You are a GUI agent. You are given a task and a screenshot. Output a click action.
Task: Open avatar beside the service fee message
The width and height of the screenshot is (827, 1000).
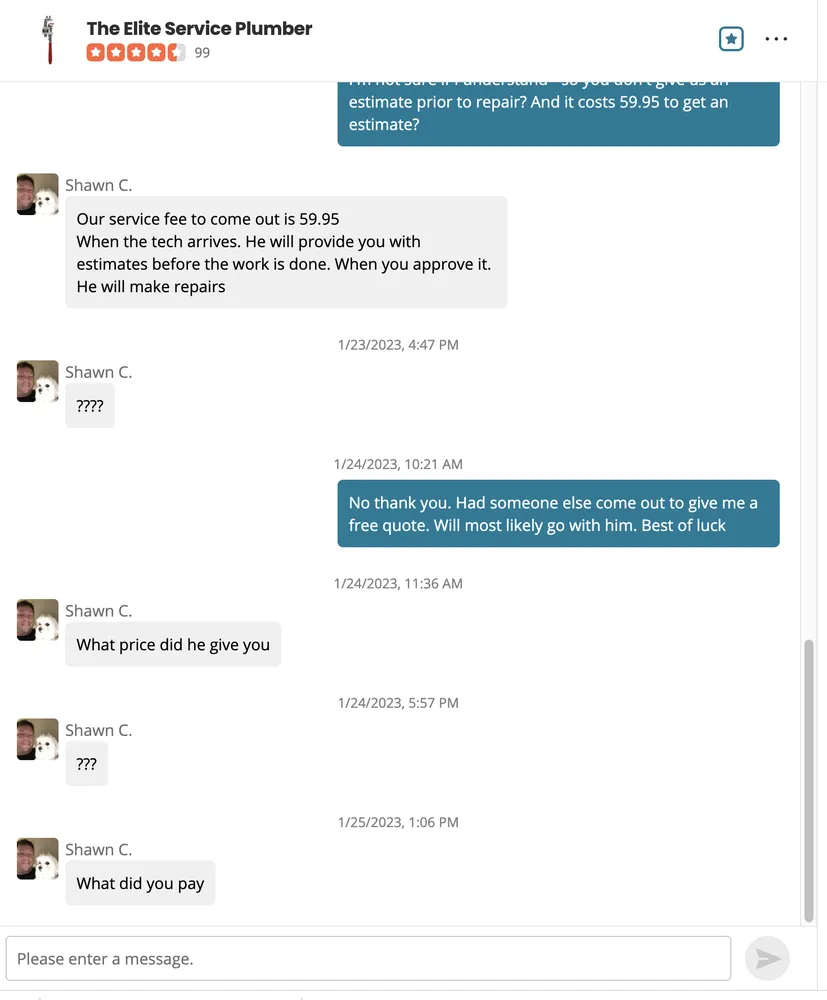37,194
